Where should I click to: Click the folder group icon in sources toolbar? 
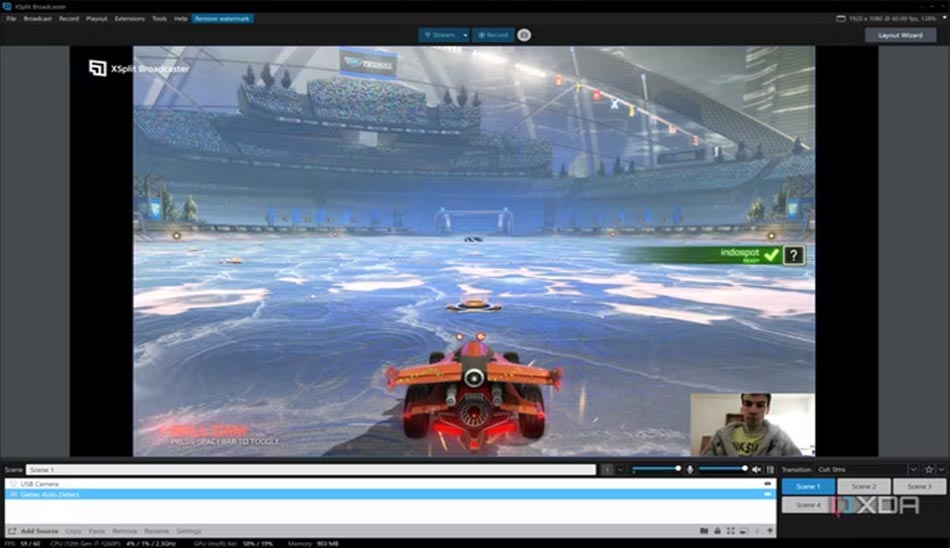(x=704, y=531)
